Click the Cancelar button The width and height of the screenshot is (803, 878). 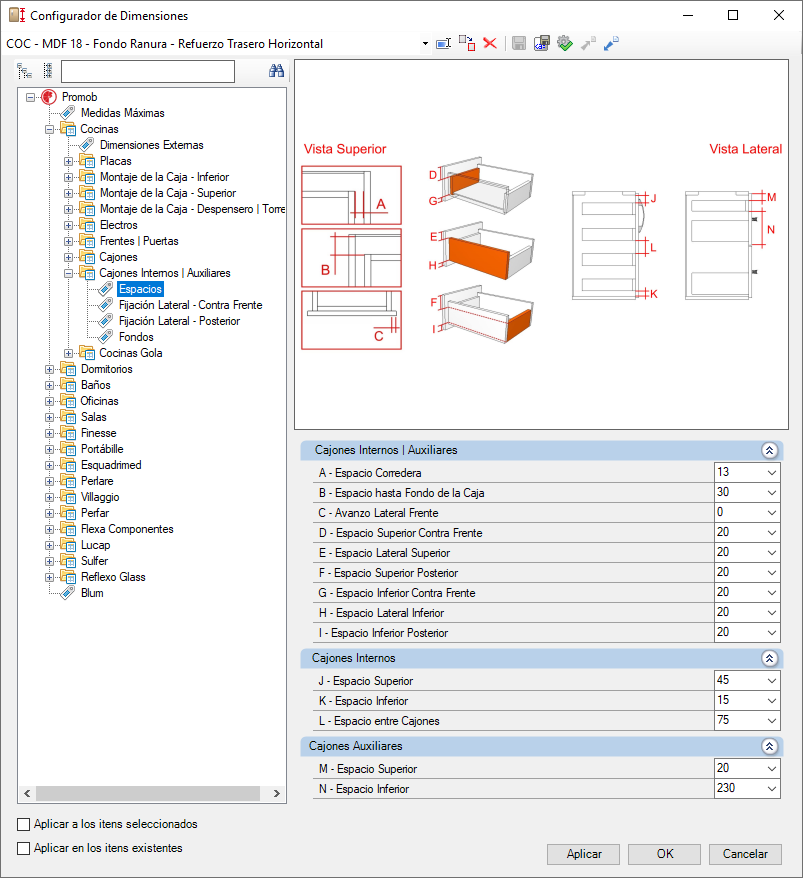(x=745, y=854)
